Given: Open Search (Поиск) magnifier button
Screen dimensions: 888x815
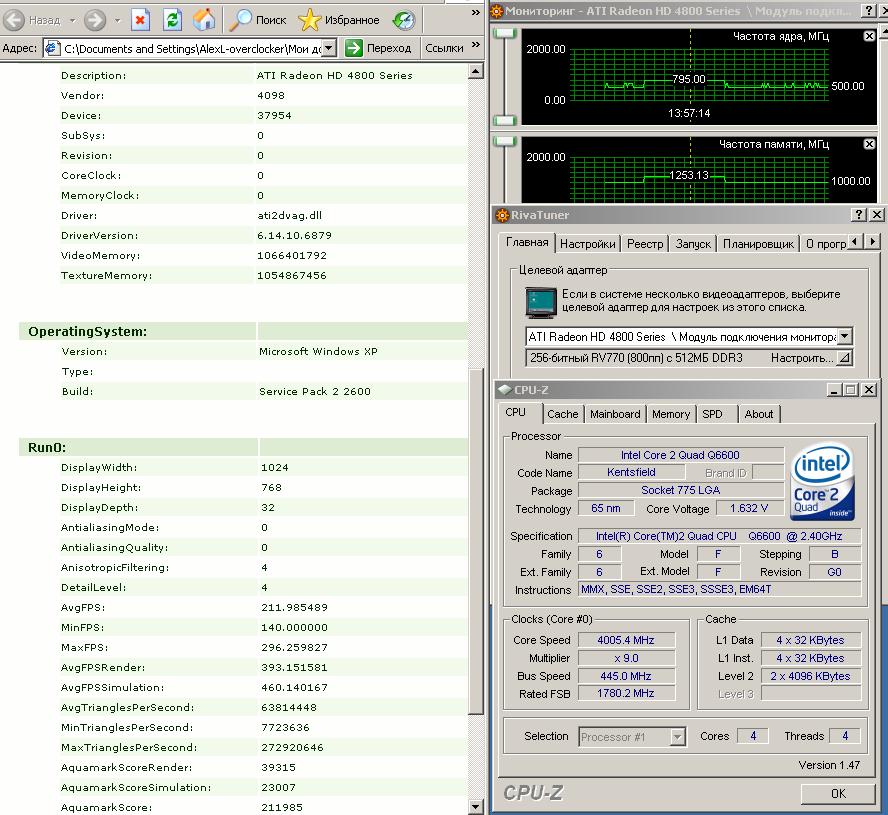Looking at the screenshot, I should point(258,20).
